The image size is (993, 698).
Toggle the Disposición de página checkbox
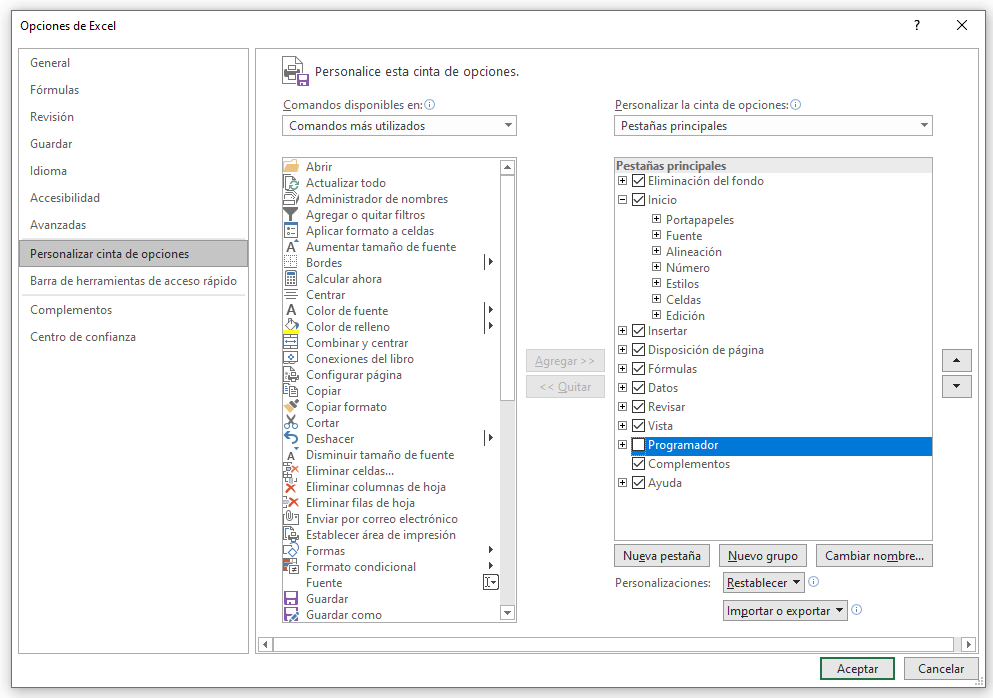tap(638, 350)
